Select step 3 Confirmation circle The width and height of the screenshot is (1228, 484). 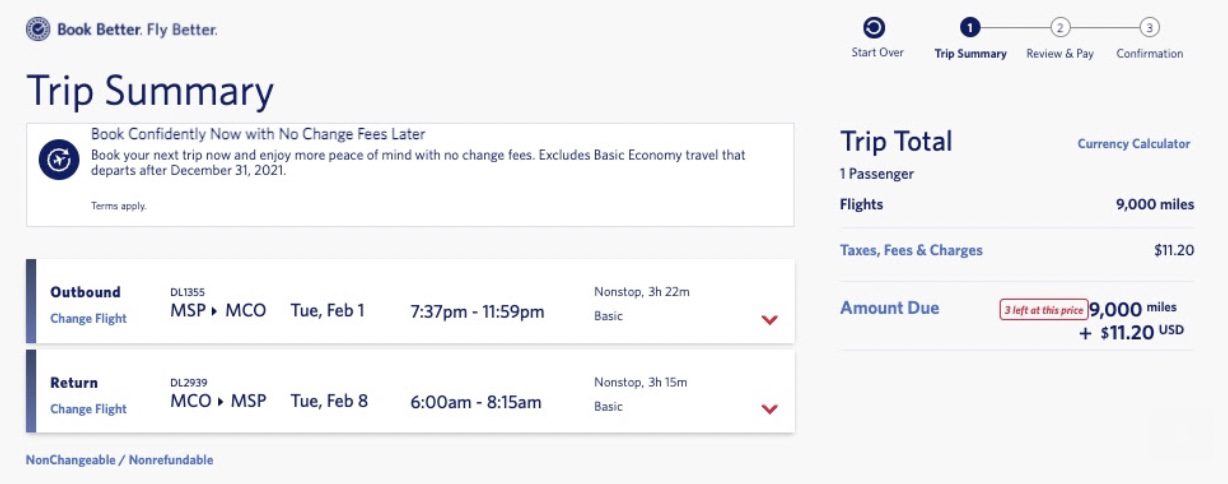[x=1149, y=28]
